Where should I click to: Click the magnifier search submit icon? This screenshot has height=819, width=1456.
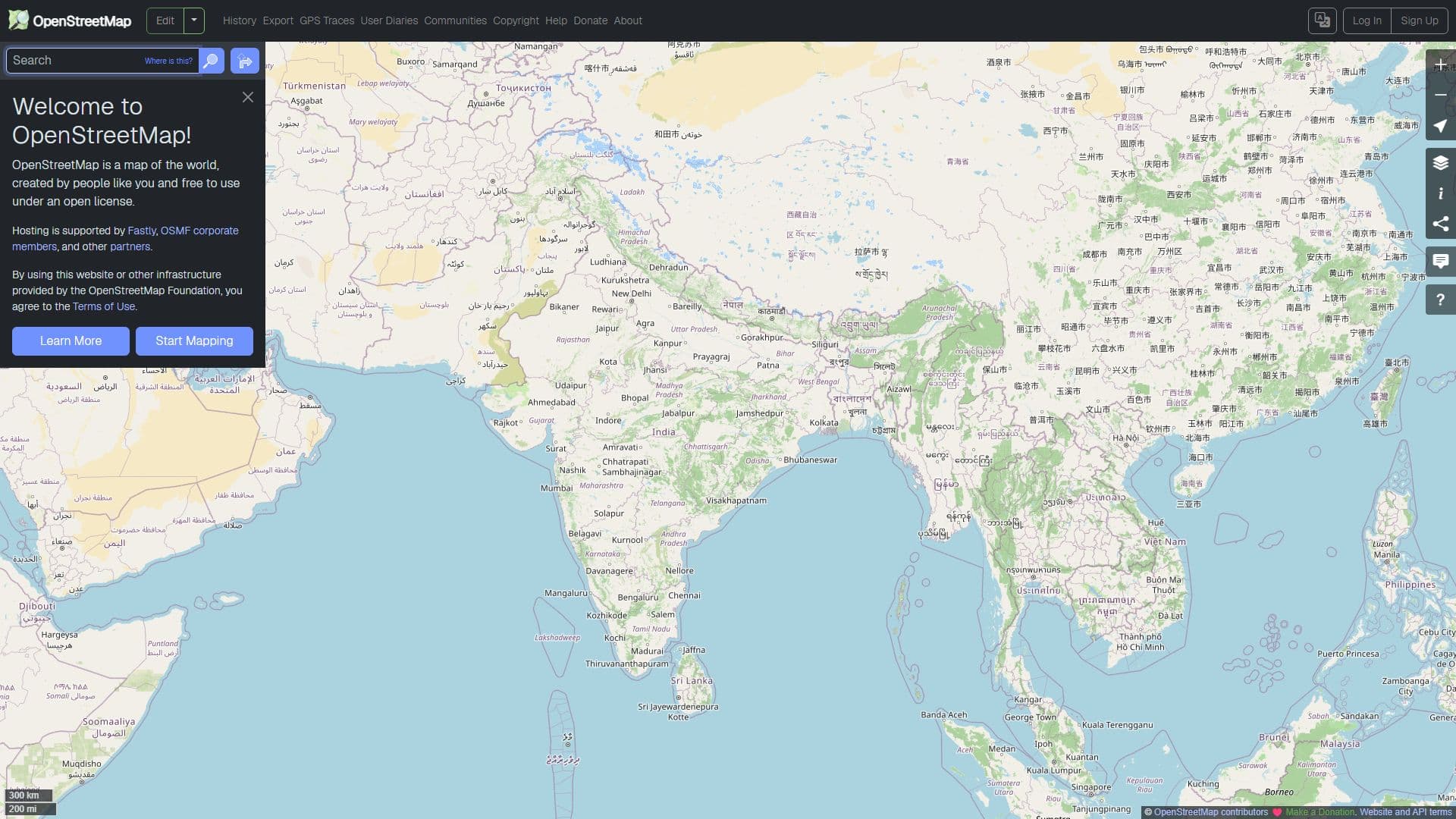tap(212, 61)
